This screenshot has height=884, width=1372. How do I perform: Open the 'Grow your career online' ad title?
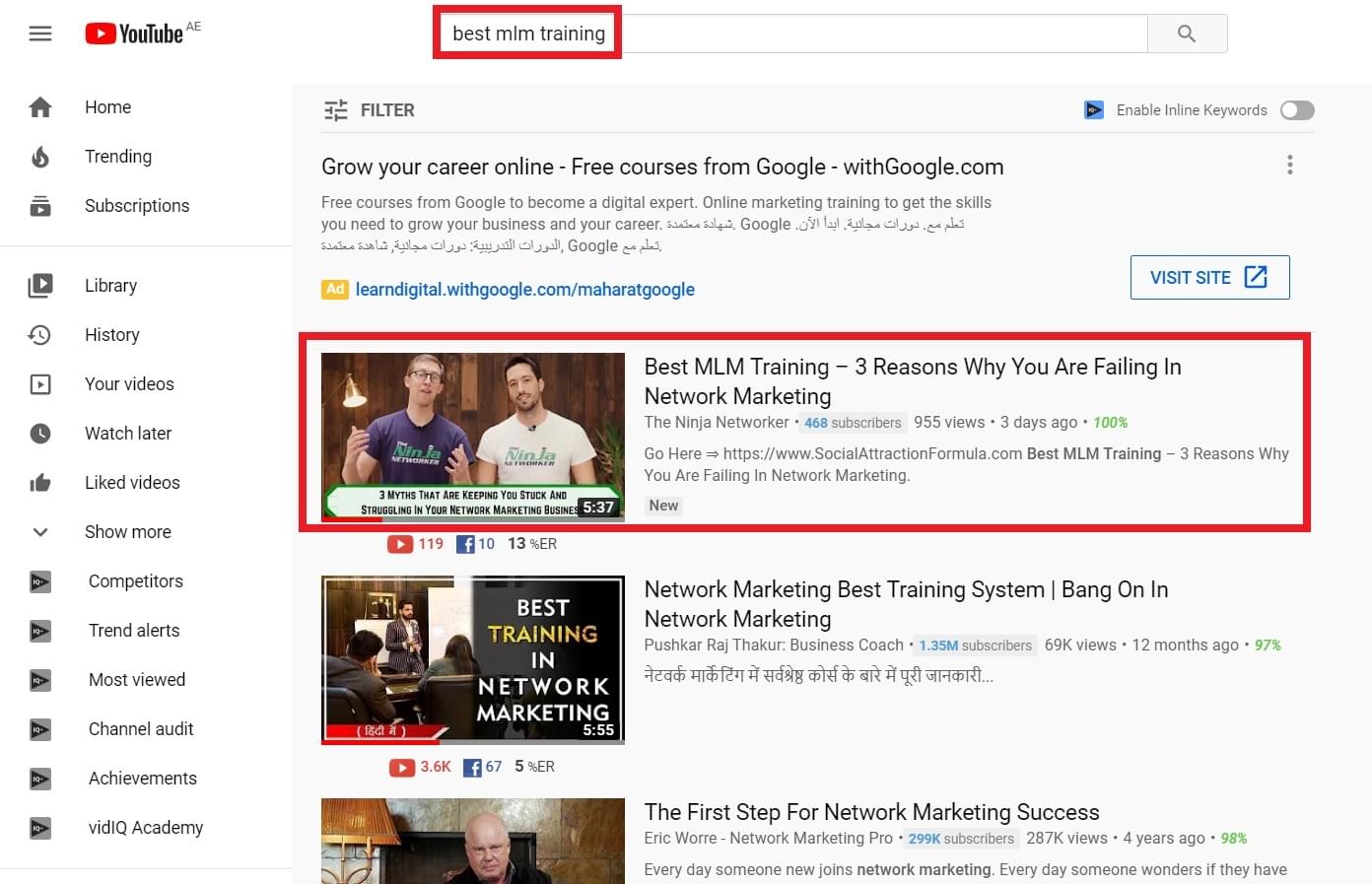pyautogui.click(x=662, y=167)
